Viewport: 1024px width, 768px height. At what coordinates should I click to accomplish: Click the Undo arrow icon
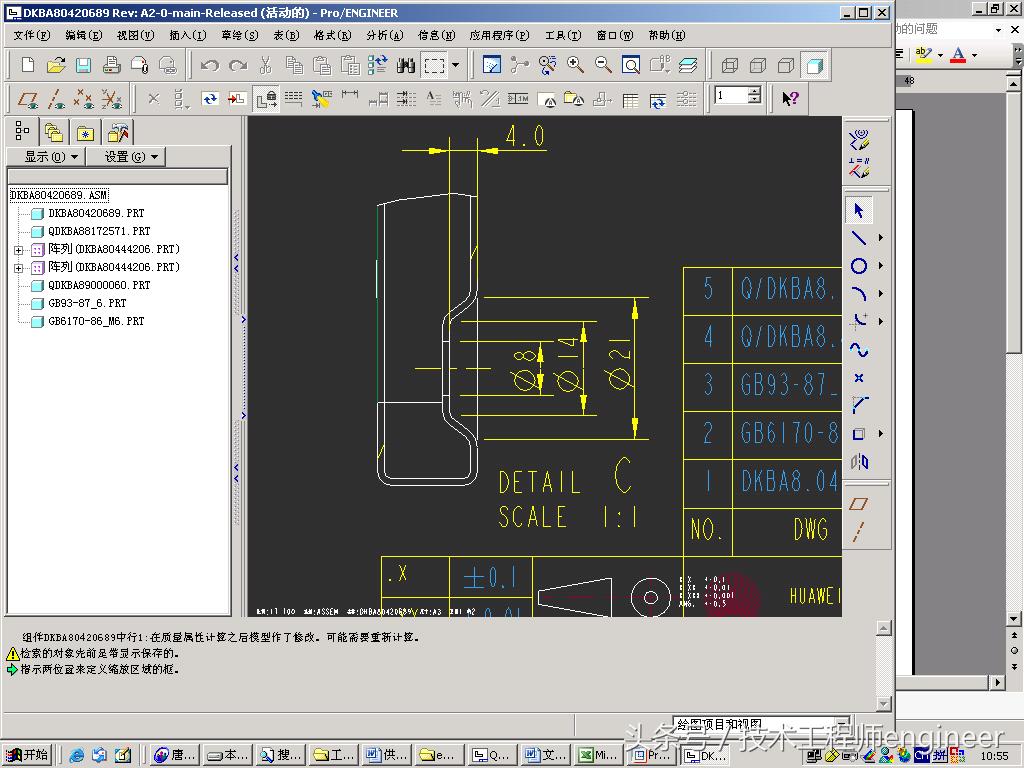[209, 65]
